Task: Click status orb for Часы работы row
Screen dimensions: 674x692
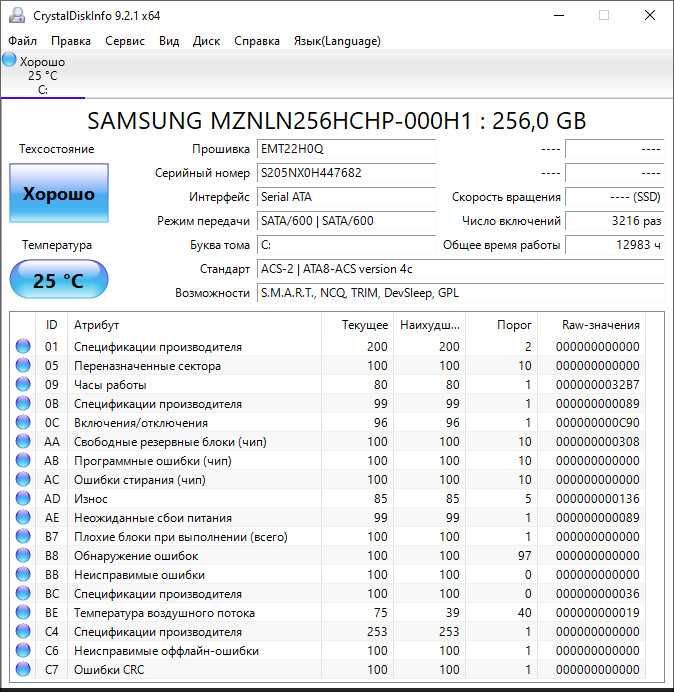Action: [23, 384]
